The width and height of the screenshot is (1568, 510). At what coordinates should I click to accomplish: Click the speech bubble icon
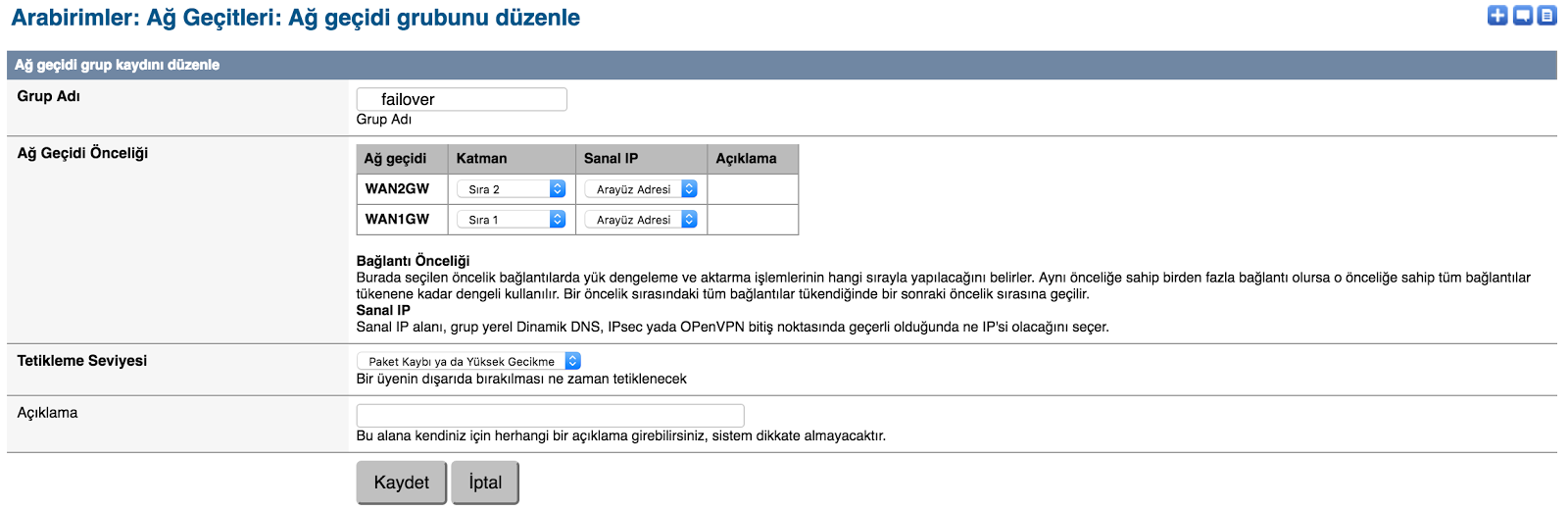click(1523, 15)
